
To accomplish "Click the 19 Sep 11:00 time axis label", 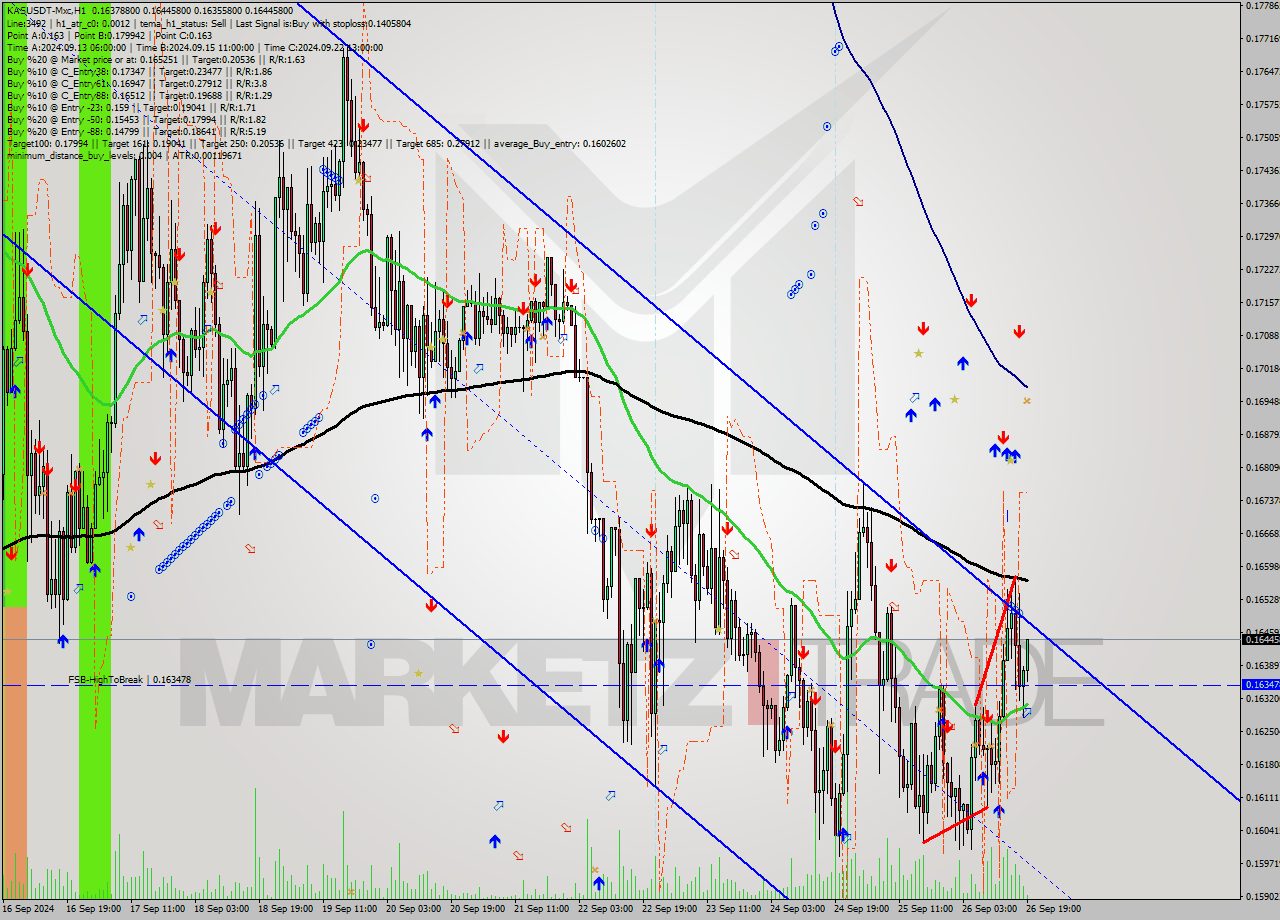I will tap(349, 909).
